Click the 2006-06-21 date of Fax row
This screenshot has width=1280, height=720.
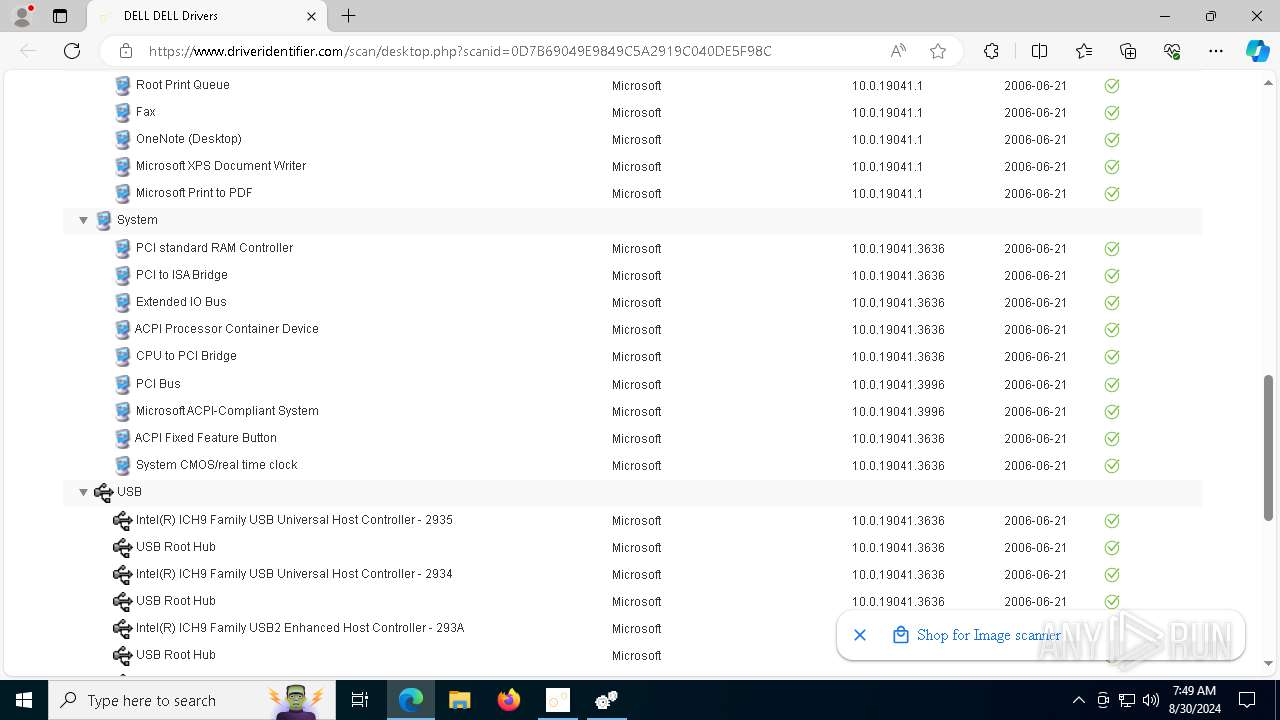pyautogui.click(x=1035, y=113)
